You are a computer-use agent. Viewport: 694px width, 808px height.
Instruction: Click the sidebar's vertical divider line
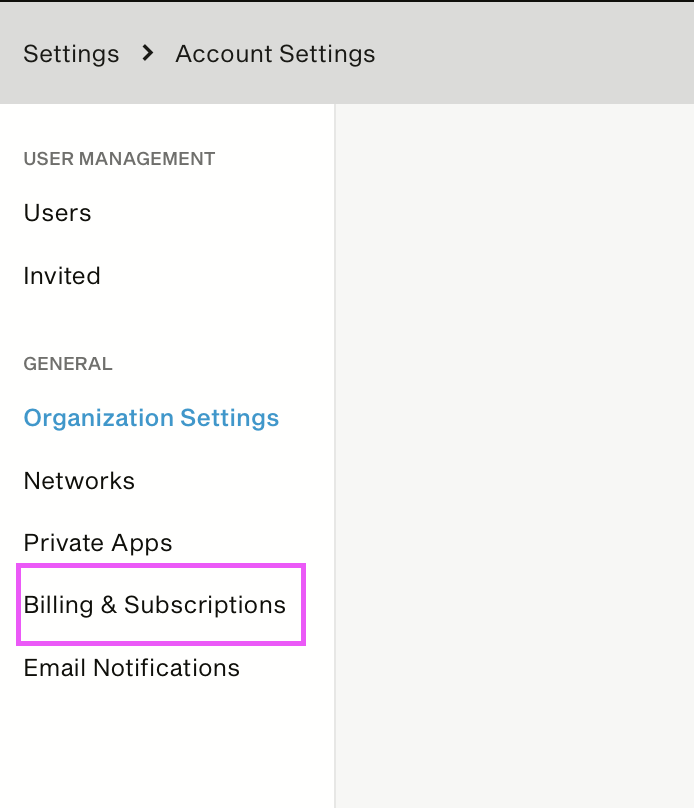click(335, 456)
